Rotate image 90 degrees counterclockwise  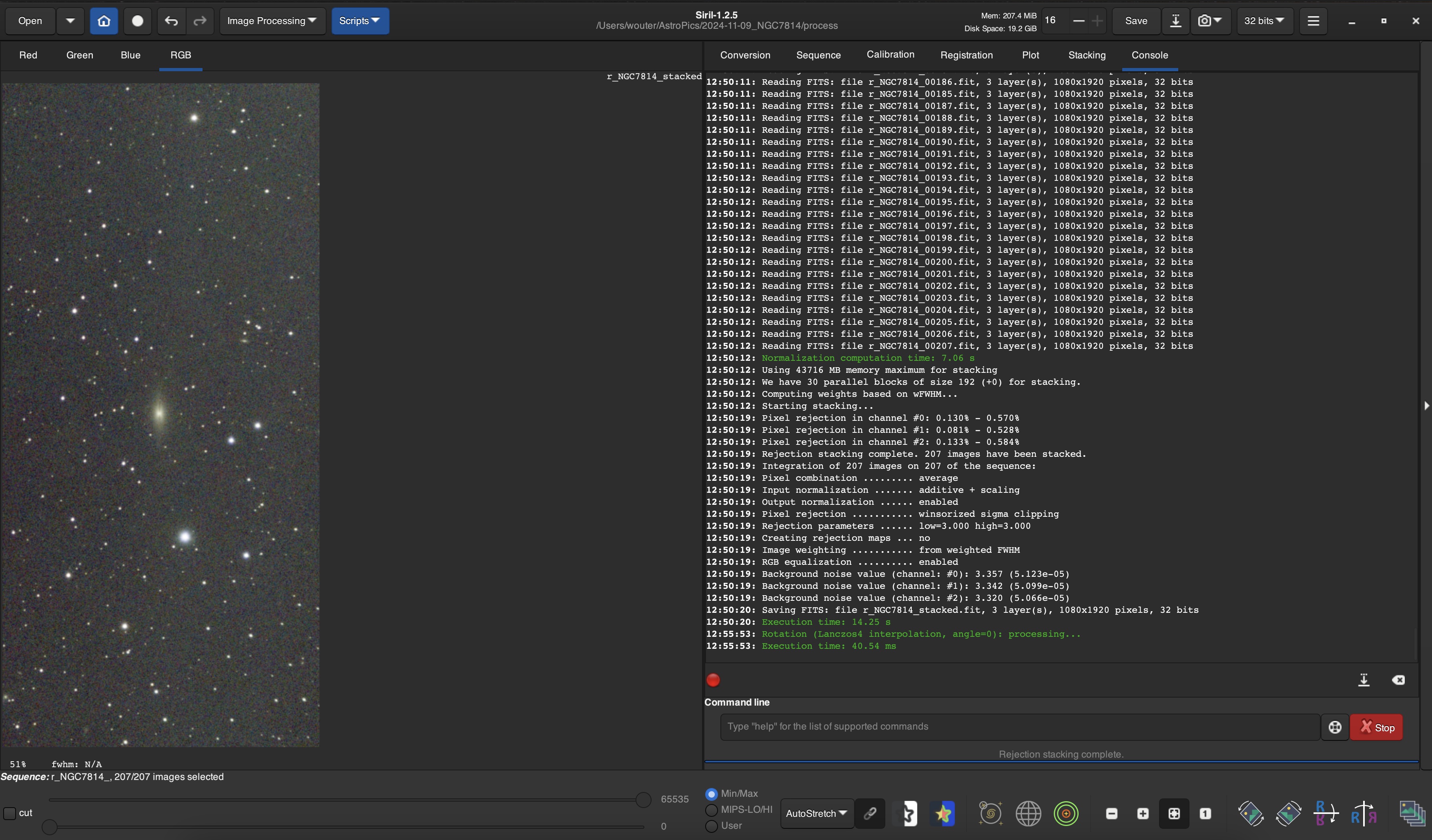click(1251, 814)
